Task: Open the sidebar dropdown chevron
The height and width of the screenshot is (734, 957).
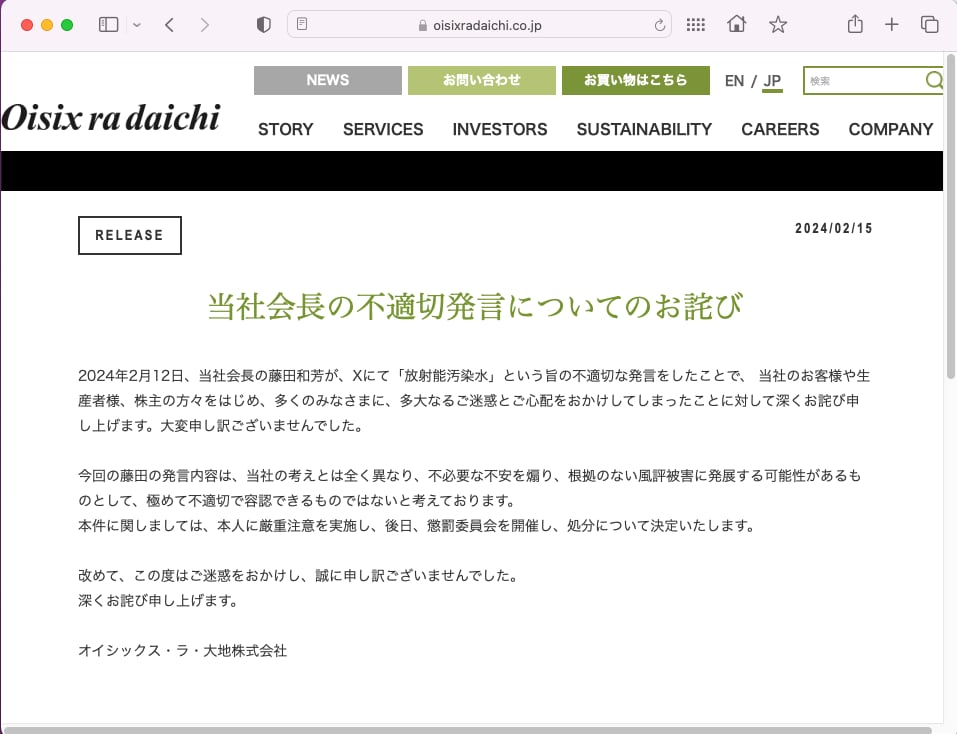Action: [137, 25]
